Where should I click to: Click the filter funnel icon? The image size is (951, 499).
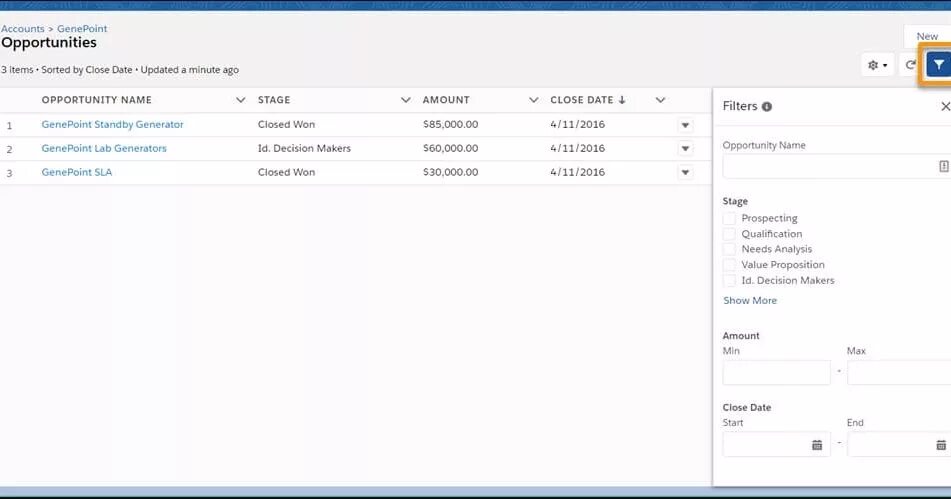[x=938, y=65]
